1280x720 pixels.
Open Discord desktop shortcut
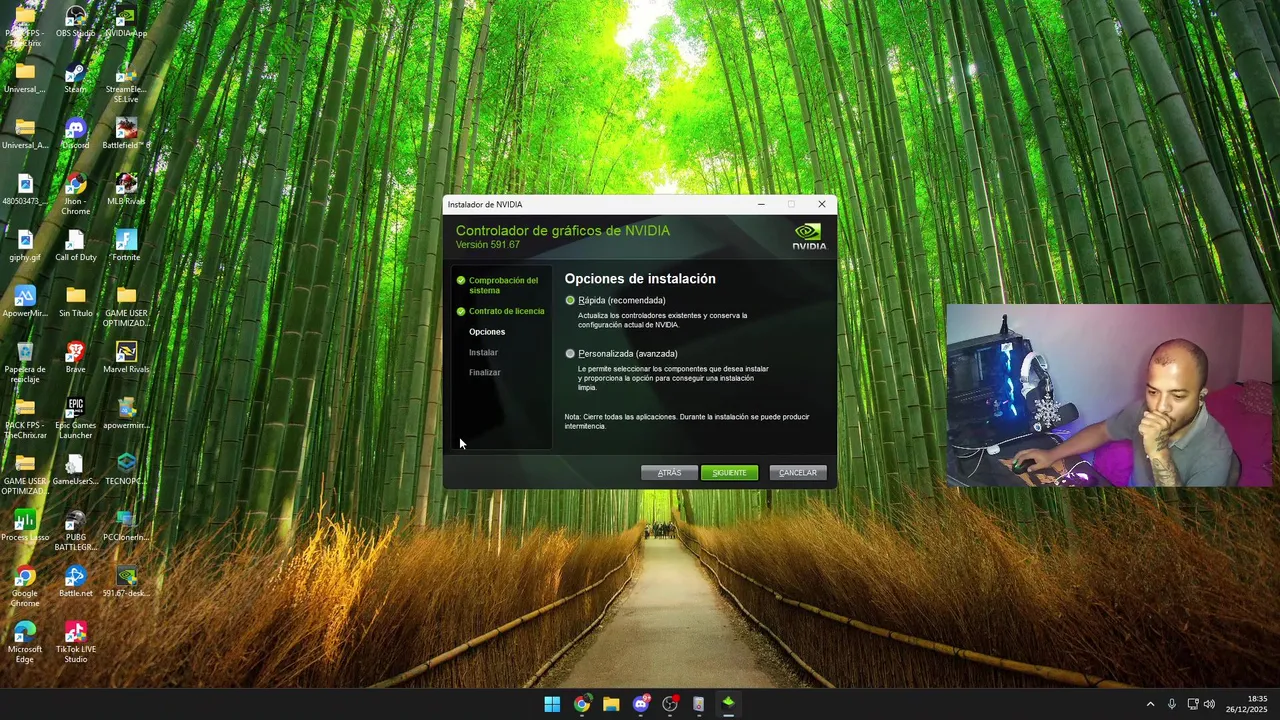75,134
